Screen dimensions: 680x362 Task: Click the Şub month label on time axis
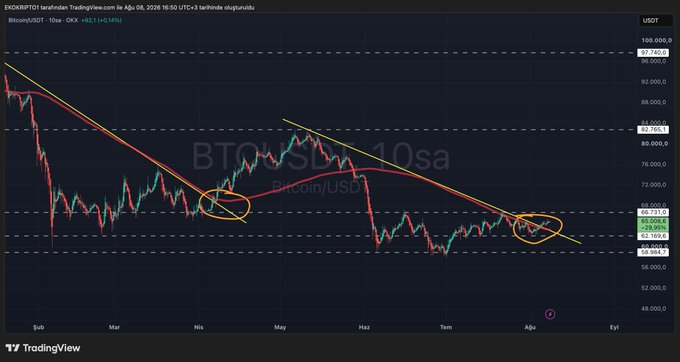coord(39,327)
